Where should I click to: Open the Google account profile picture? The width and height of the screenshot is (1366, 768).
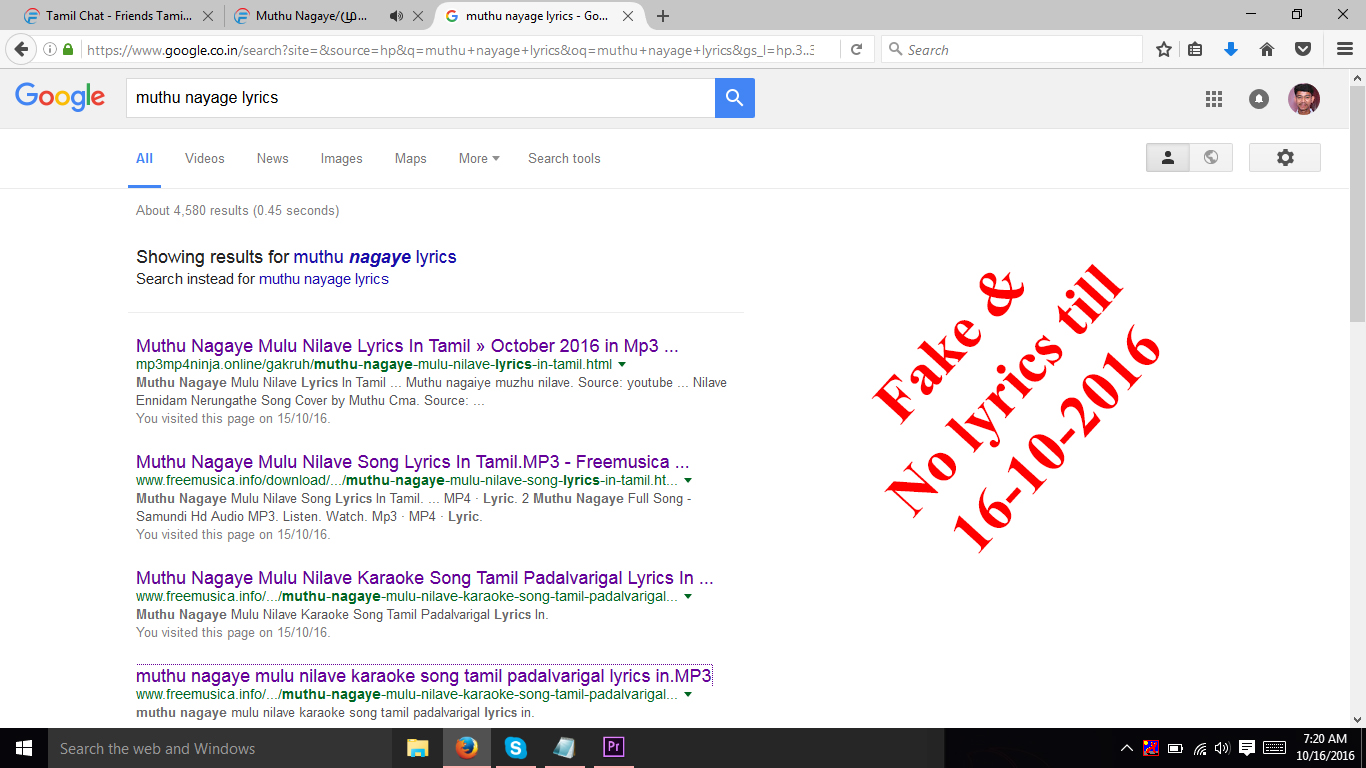pos(1304,98)
